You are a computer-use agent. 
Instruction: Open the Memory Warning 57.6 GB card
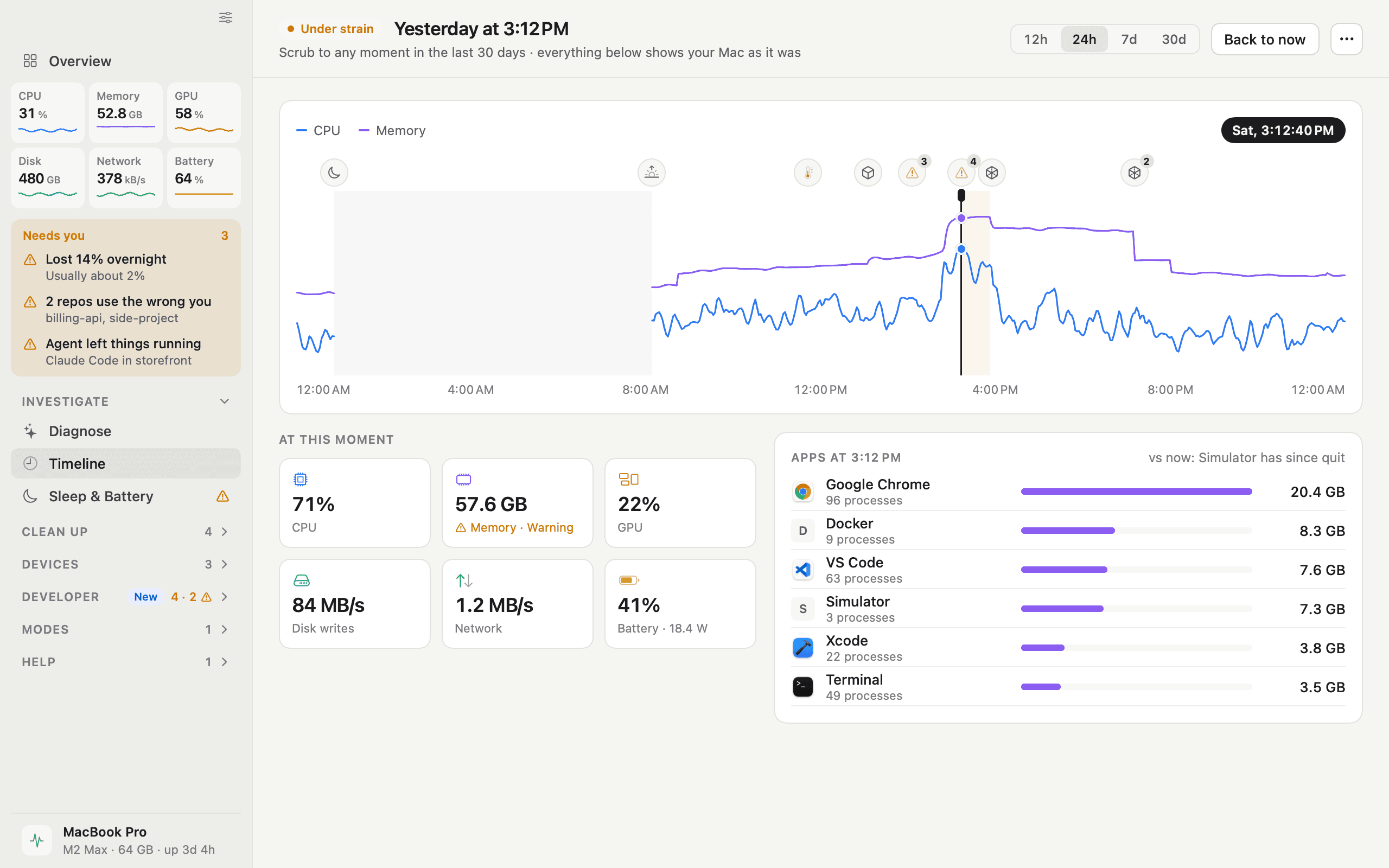(x=517, y=502)
